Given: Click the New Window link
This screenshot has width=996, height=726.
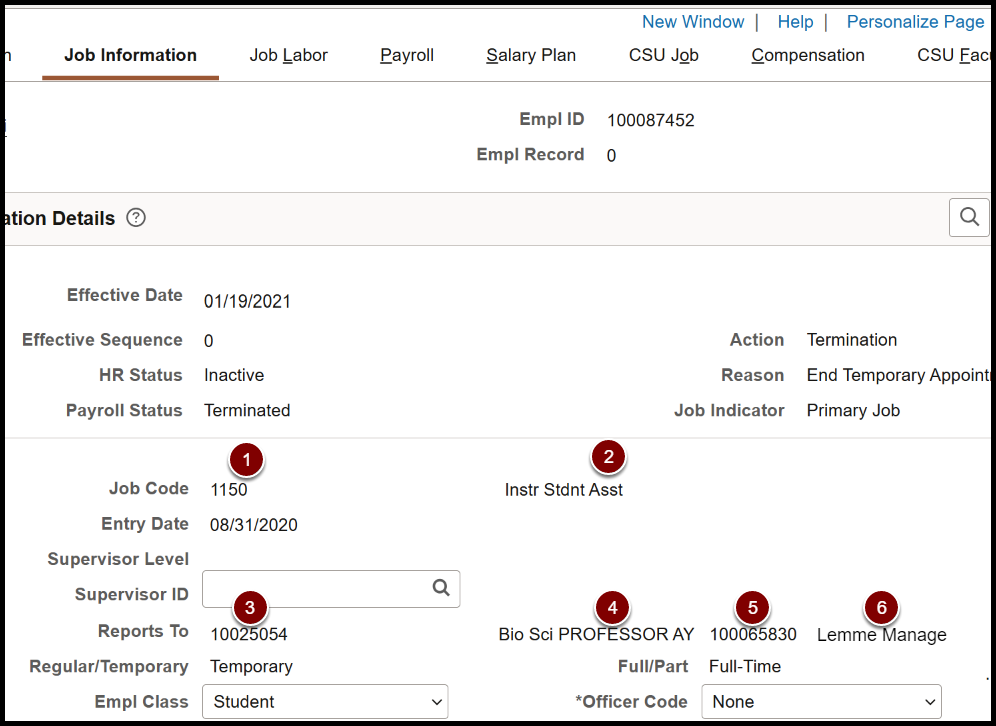Looking at the screenshot, I should (x=693, y=22).
